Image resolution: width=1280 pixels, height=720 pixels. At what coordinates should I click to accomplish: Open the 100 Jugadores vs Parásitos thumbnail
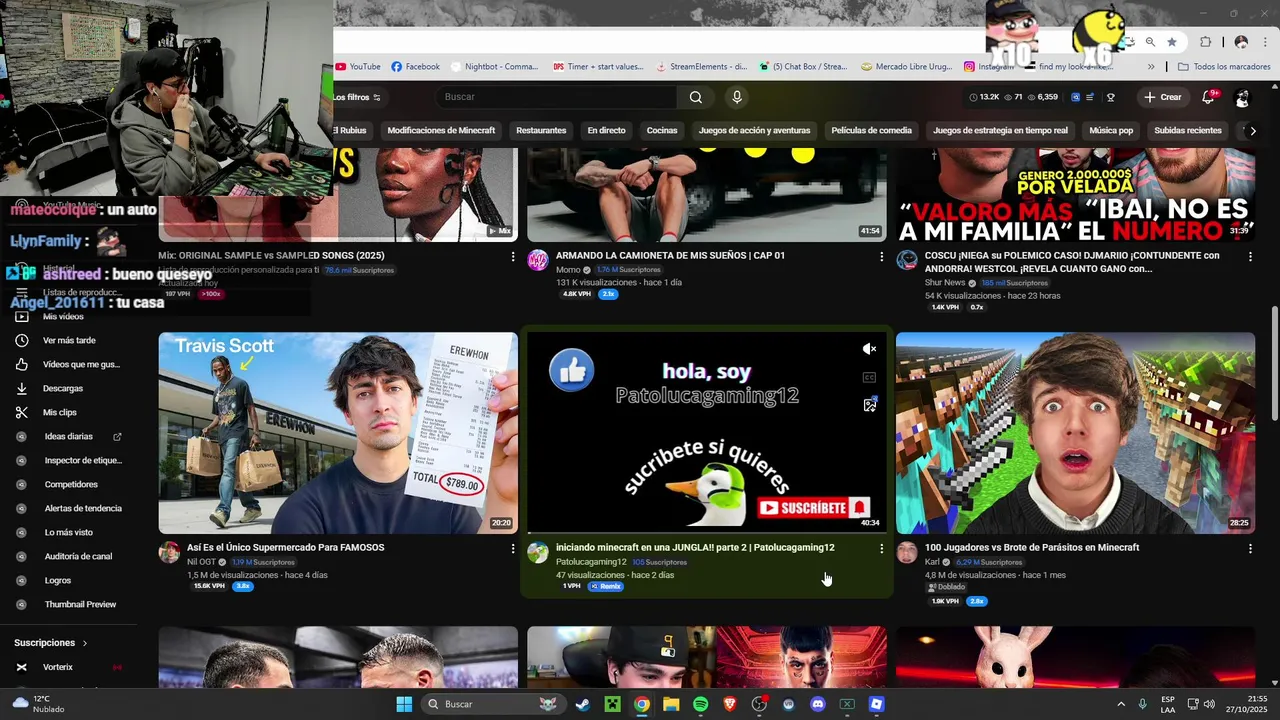(1075, 433)
